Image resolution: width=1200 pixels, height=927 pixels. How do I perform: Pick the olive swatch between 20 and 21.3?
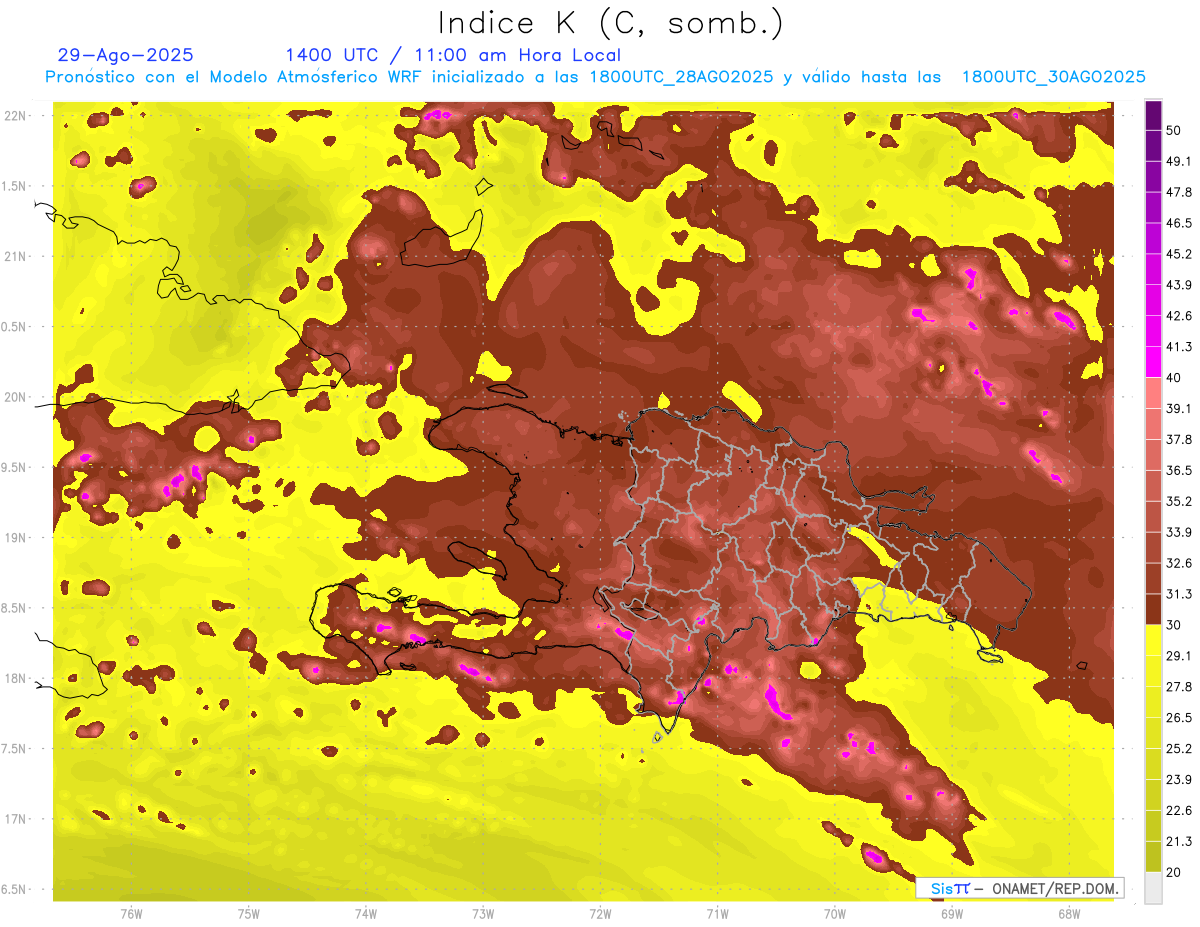click(1153, 856)
